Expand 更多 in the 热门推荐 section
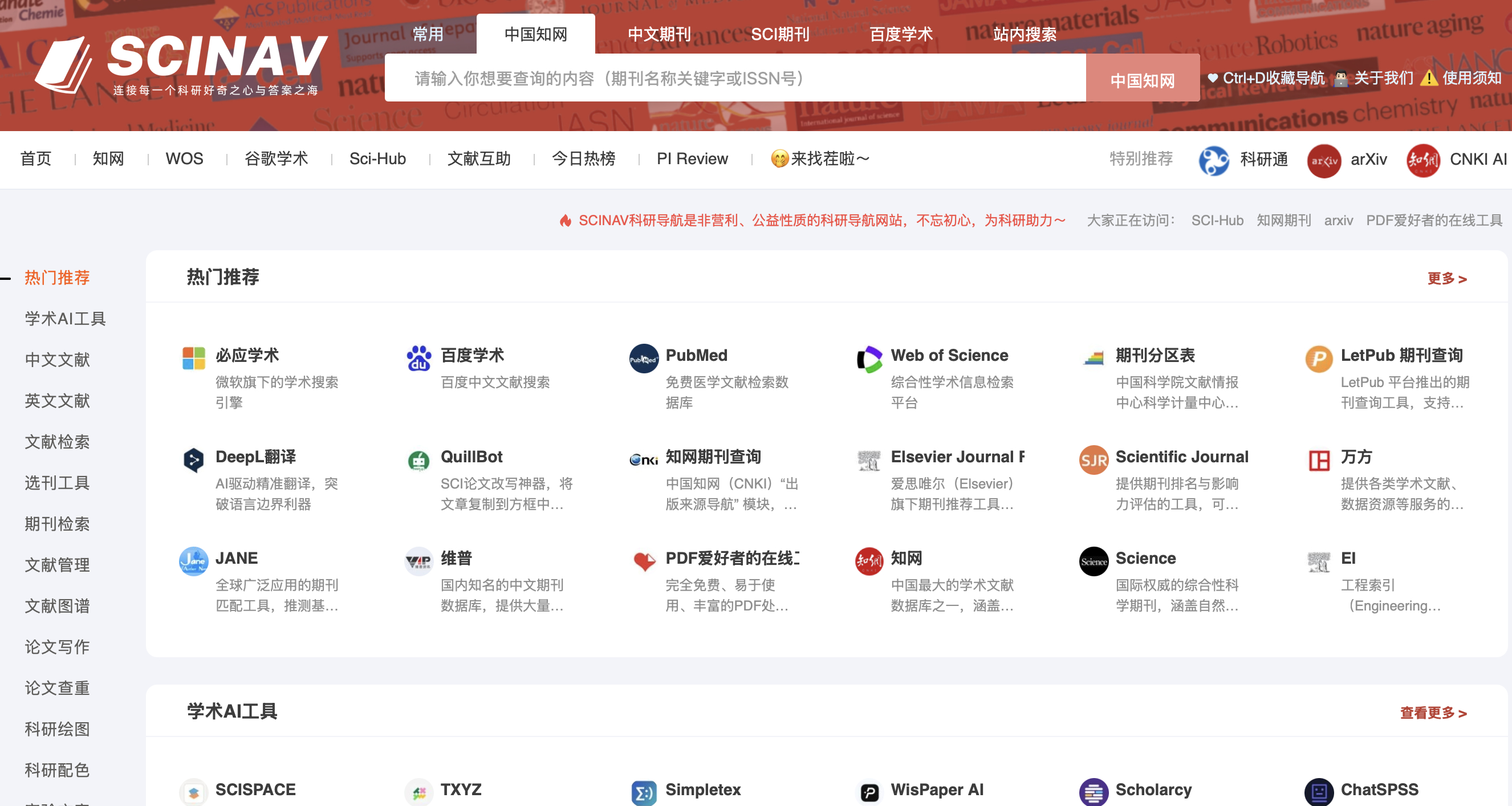1512x806 pixels. 1446,279
